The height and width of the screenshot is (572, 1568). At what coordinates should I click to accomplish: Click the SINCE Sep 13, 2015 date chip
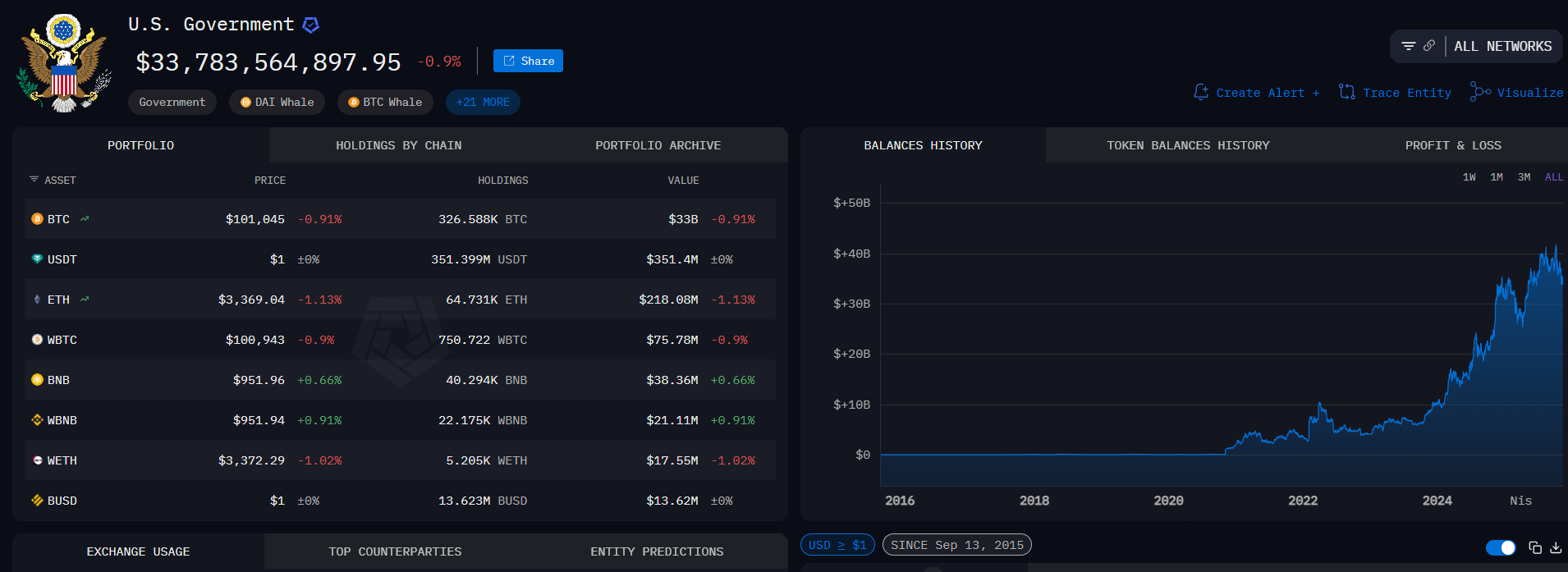pyautogui.click(x=956, y=545)
